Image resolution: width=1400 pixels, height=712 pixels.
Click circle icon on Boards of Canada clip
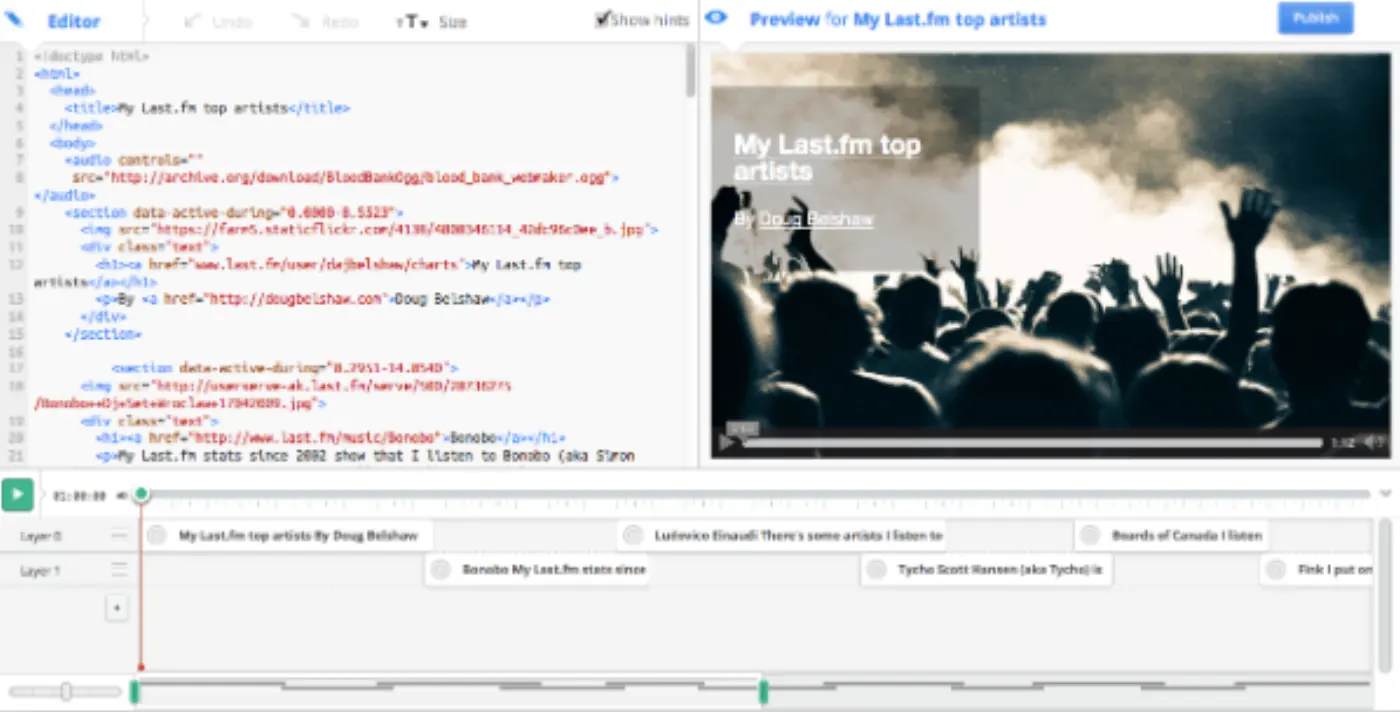pyautogui.click(x=1090, y=536)
